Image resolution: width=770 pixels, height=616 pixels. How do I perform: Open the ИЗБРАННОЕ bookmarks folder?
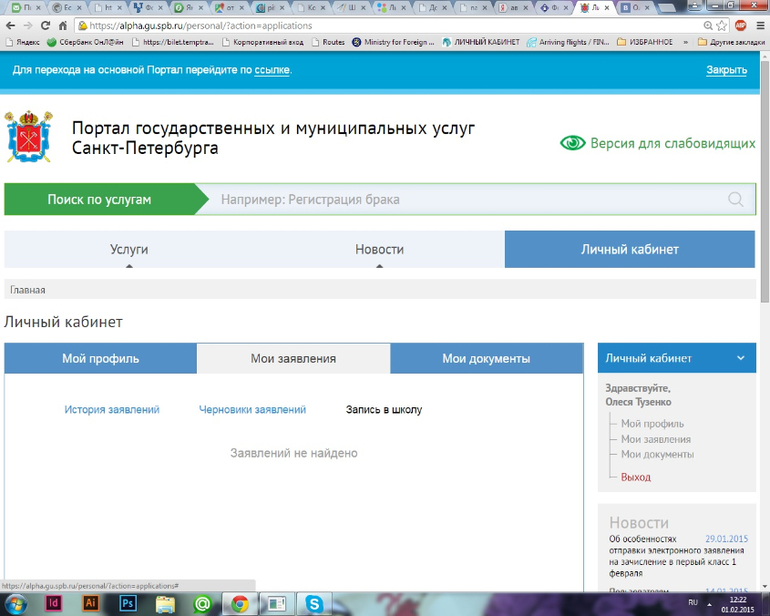point(644,42)
